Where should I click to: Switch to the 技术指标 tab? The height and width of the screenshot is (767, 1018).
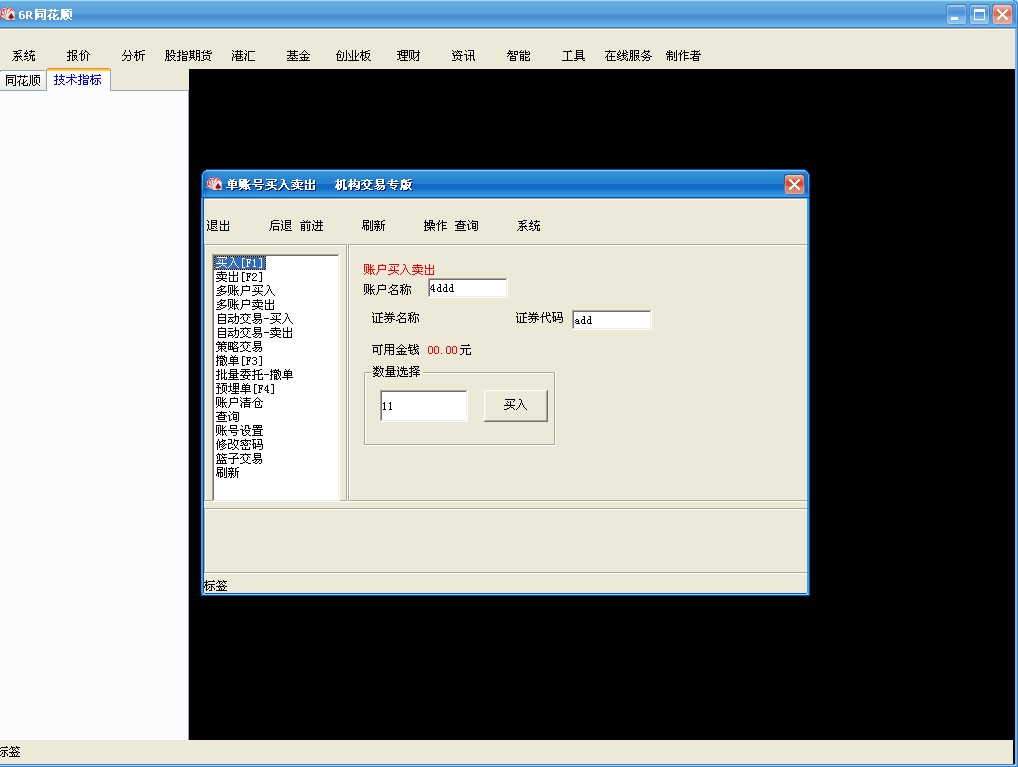click(x=78, y=80)
